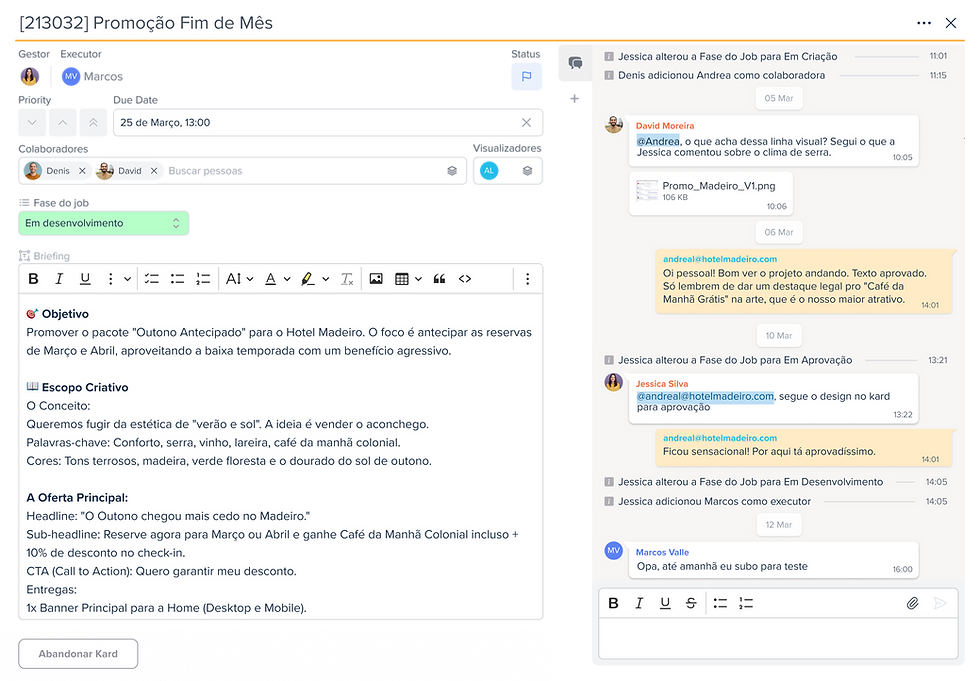Toggle italic in chat message editor
This screenshot has height=681, width=980.
(639, 603)
